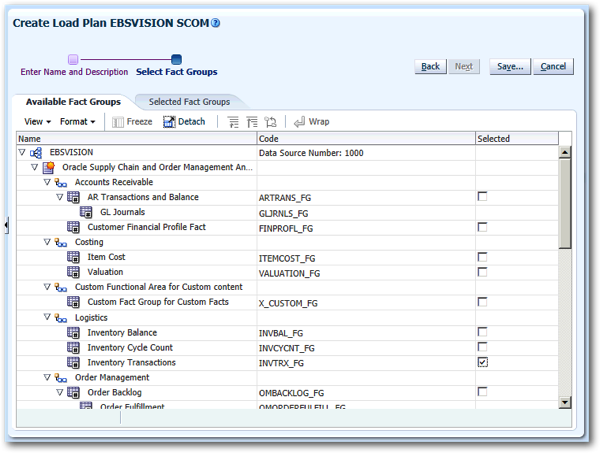Click Order Management functional area icon

pyautogui.click(x=61, y=378)
